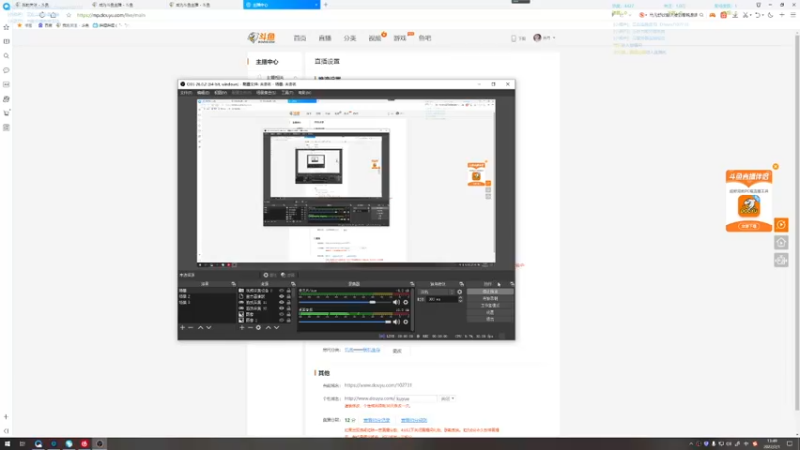
Task: Select 场景 2 in Scenes list
Action: click(185, 296)
